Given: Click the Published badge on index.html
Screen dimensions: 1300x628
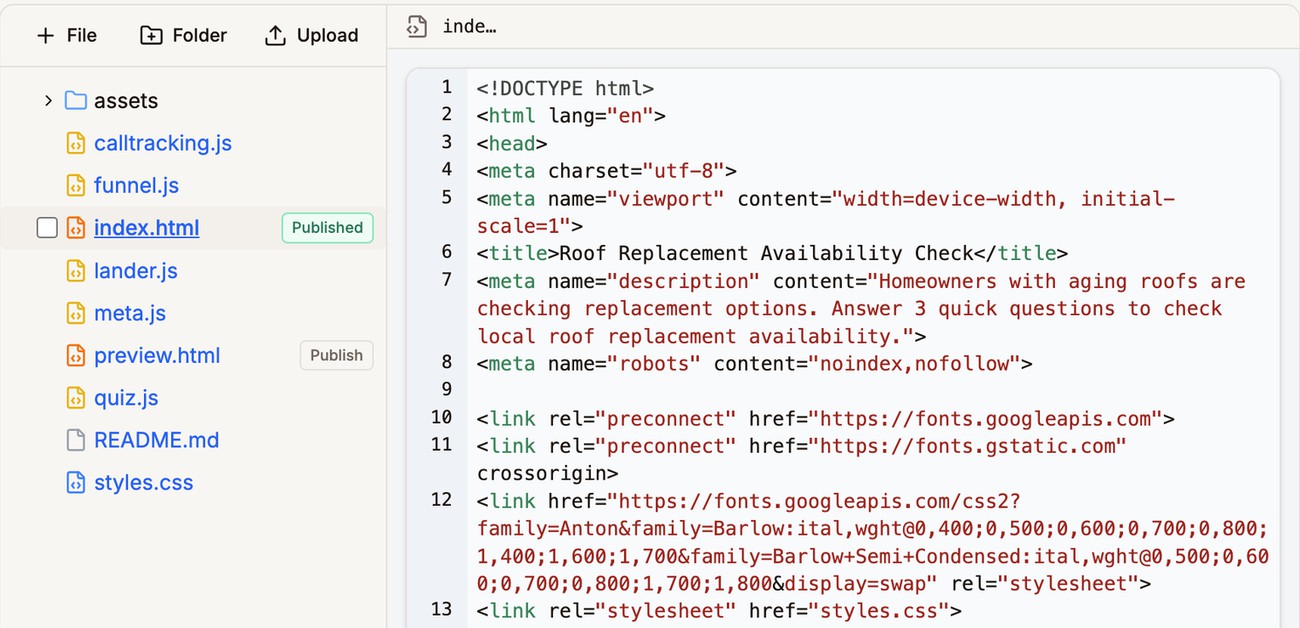Looking at the screenshot, I should click(x=327, y=228).
